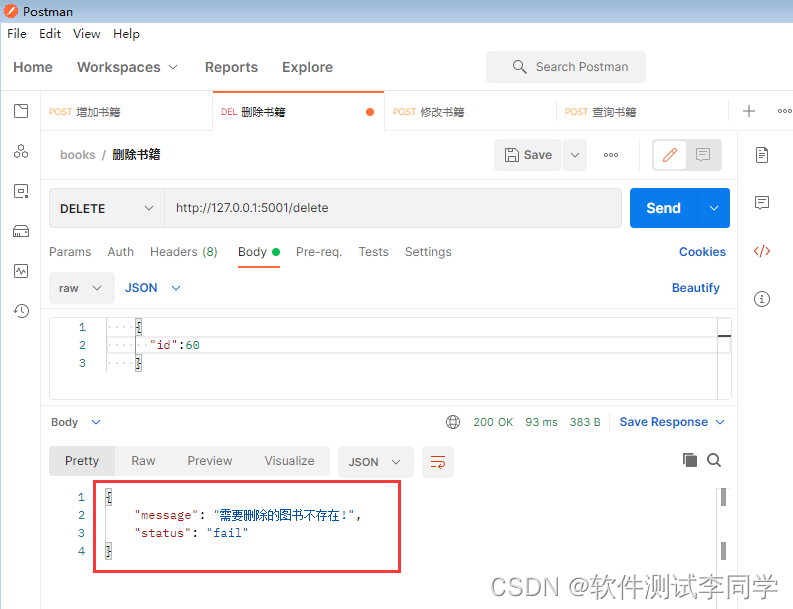Open request body JSON format dropdown
Viewport: 793px width, 609px height.
(153, 288)
